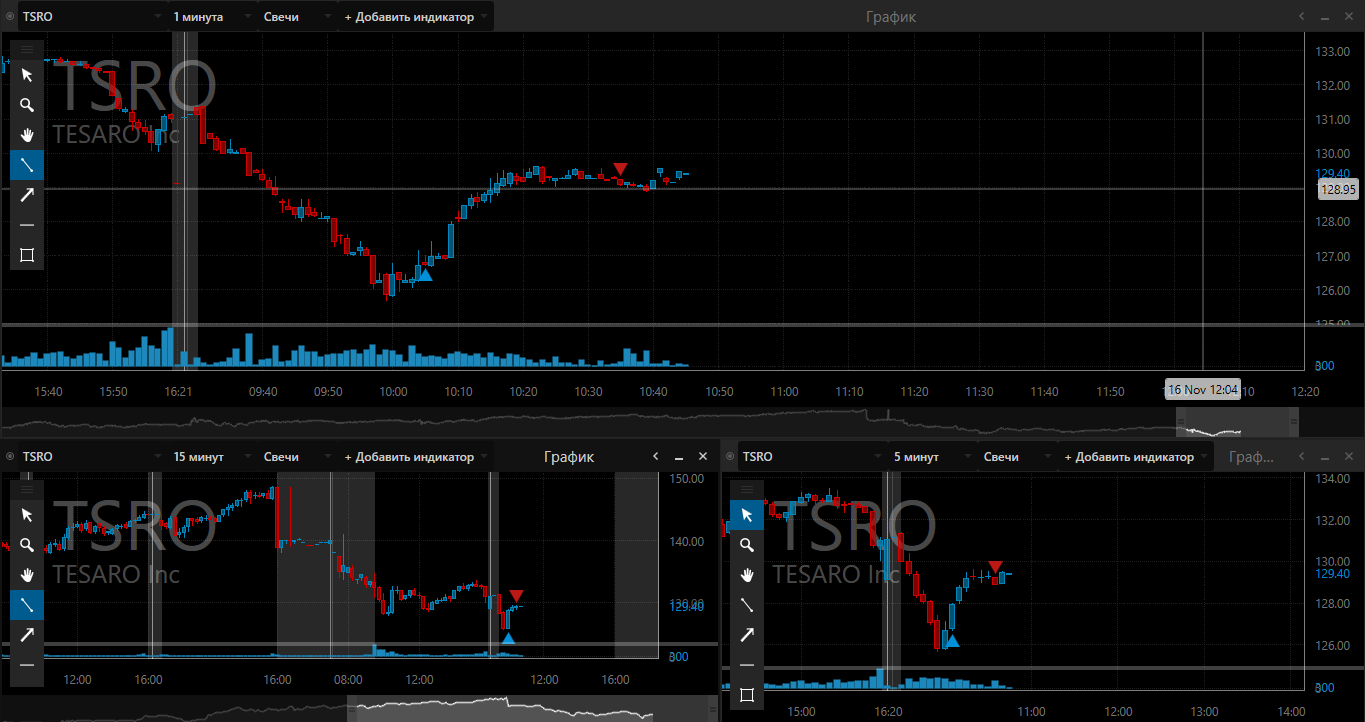The width and height of the screenshot is (1365, 722).
Task: Click the График title of the 15 минут chart
Action: (x=569, y=457)
